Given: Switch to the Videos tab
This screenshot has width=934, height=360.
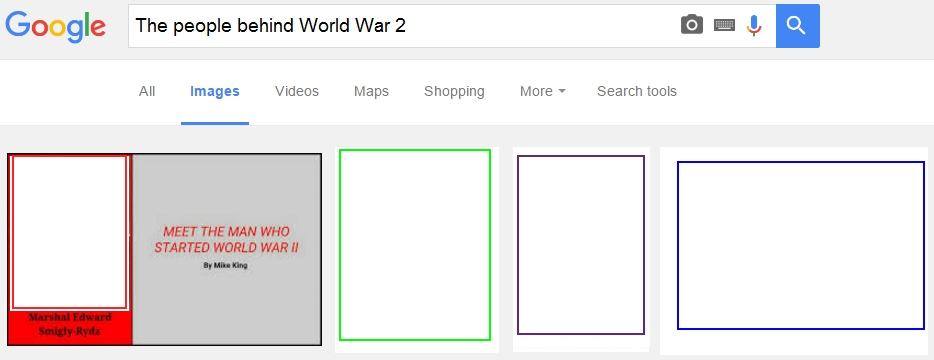Looking at the screenshot, I should 297,91.
